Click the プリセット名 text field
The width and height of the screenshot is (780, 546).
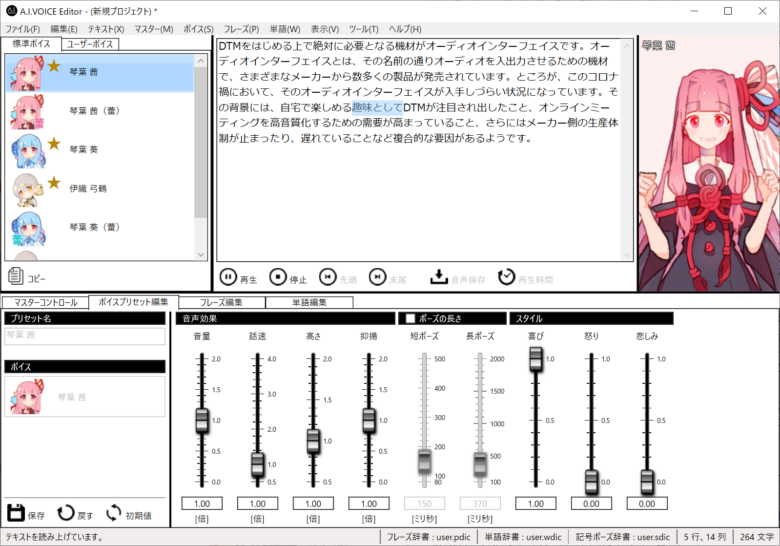(85, 336)
